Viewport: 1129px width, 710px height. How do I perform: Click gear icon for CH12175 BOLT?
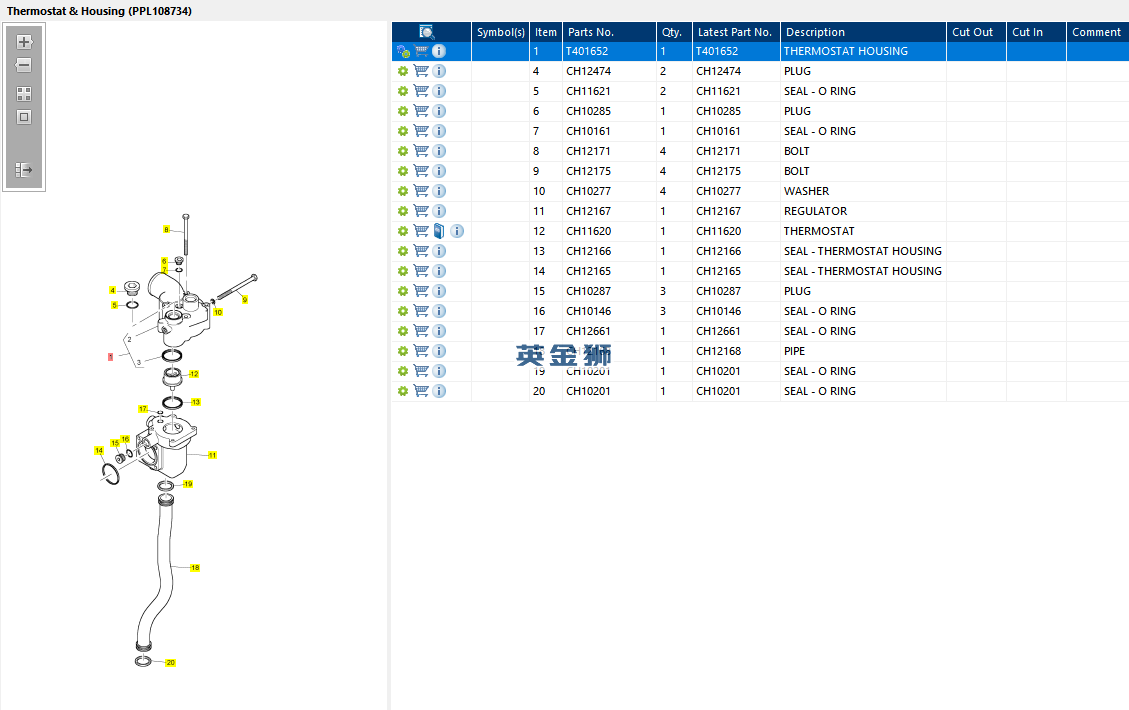(402, 171)
